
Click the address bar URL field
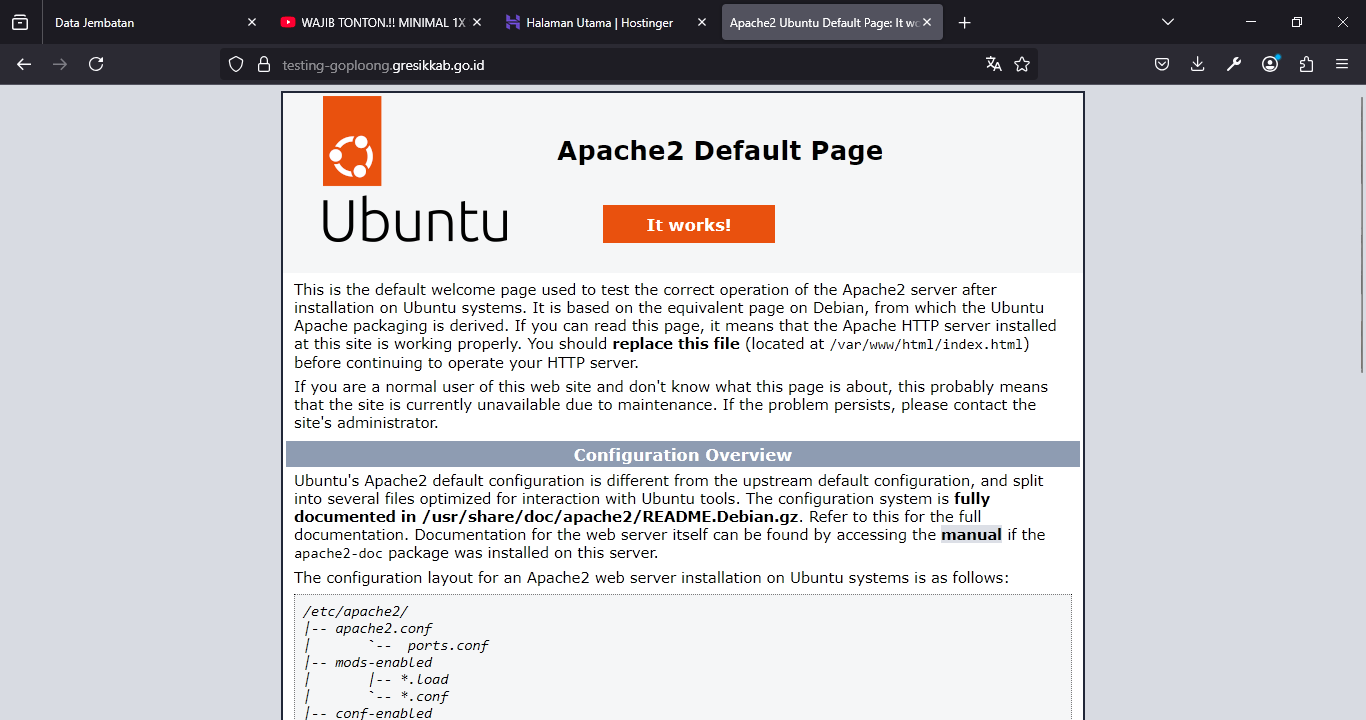tap(628, 64)
